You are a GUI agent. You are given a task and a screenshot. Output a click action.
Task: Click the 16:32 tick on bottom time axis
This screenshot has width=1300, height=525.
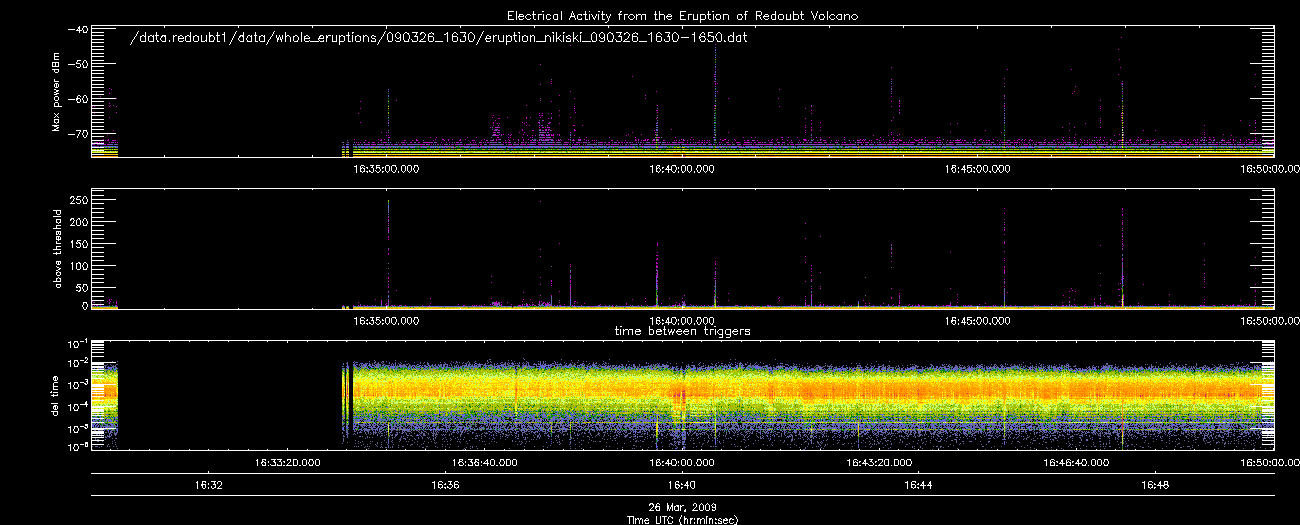208,485
